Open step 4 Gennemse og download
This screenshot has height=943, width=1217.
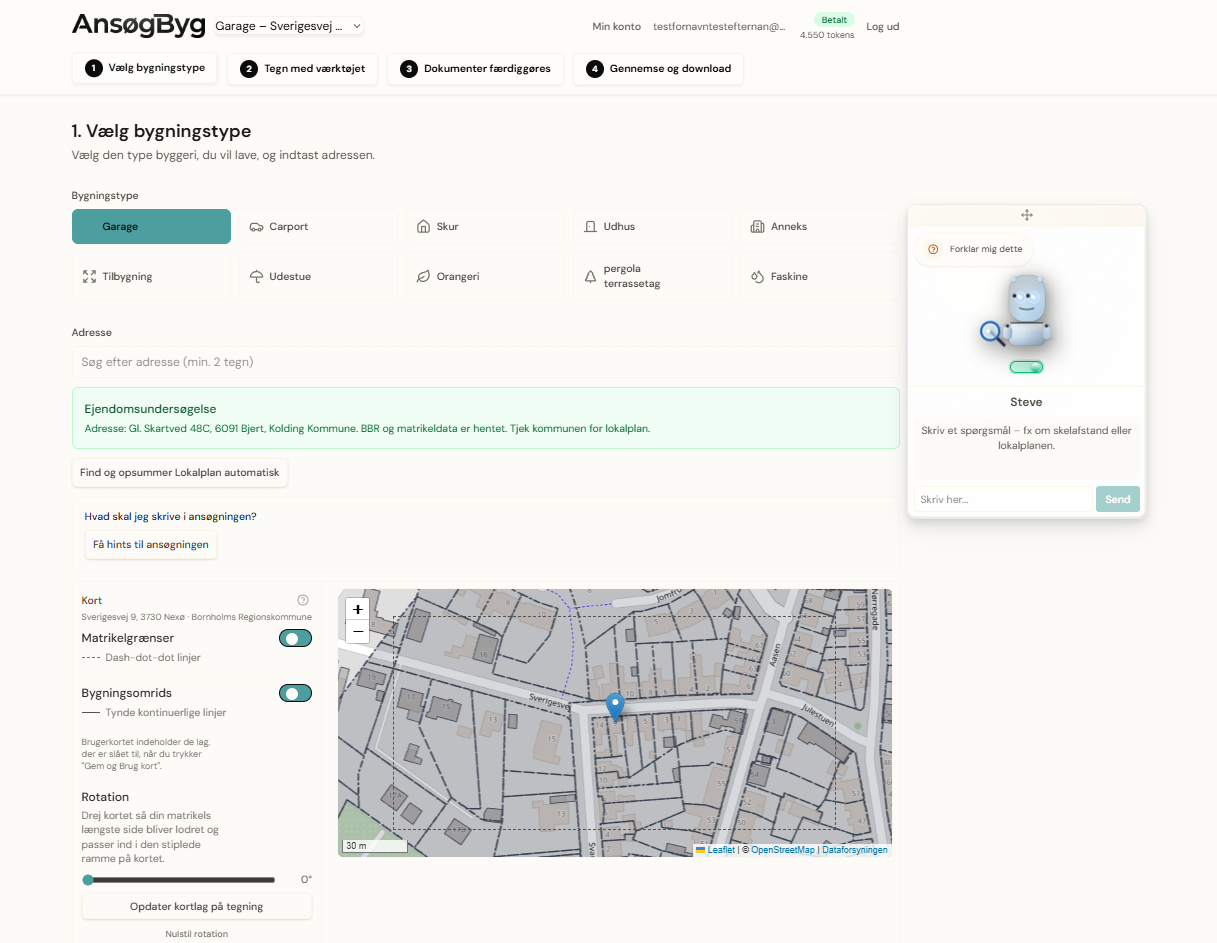pos(658,69)
